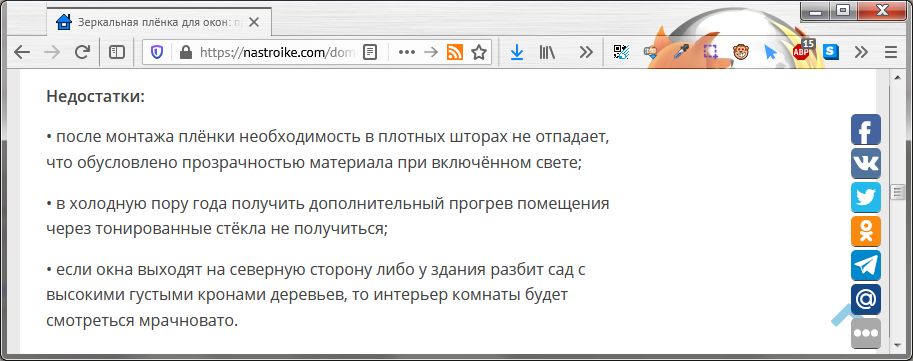Open the blue S extension icon

pos(831,52)
